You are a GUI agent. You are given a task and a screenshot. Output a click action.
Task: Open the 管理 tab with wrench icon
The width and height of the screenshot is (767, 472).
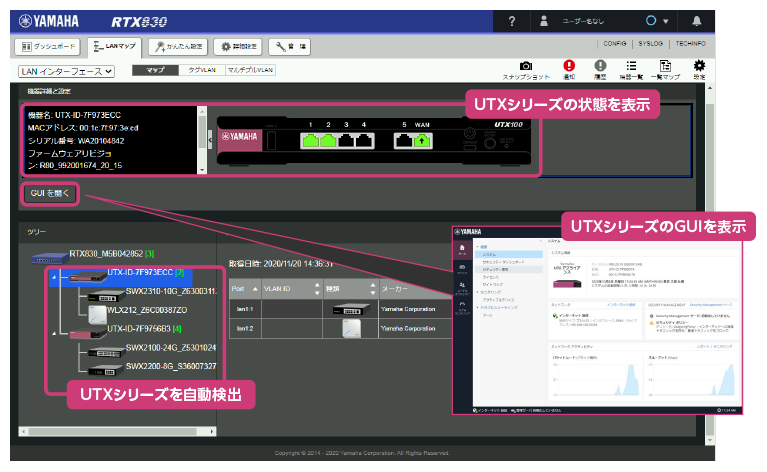(290, 46)
